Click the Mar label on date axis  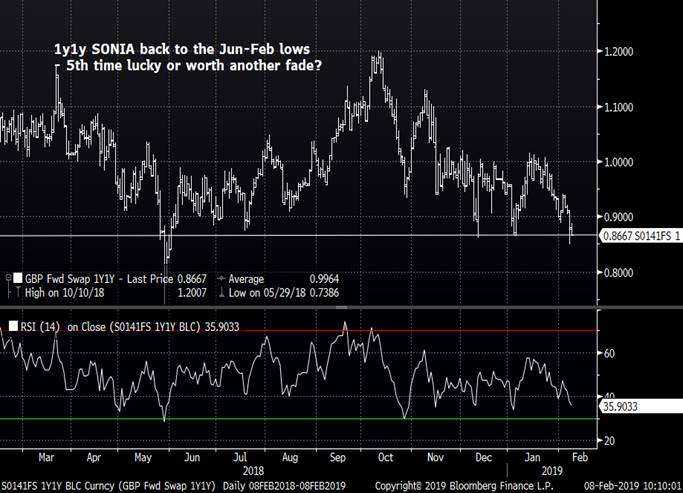[x=46, y=457]
